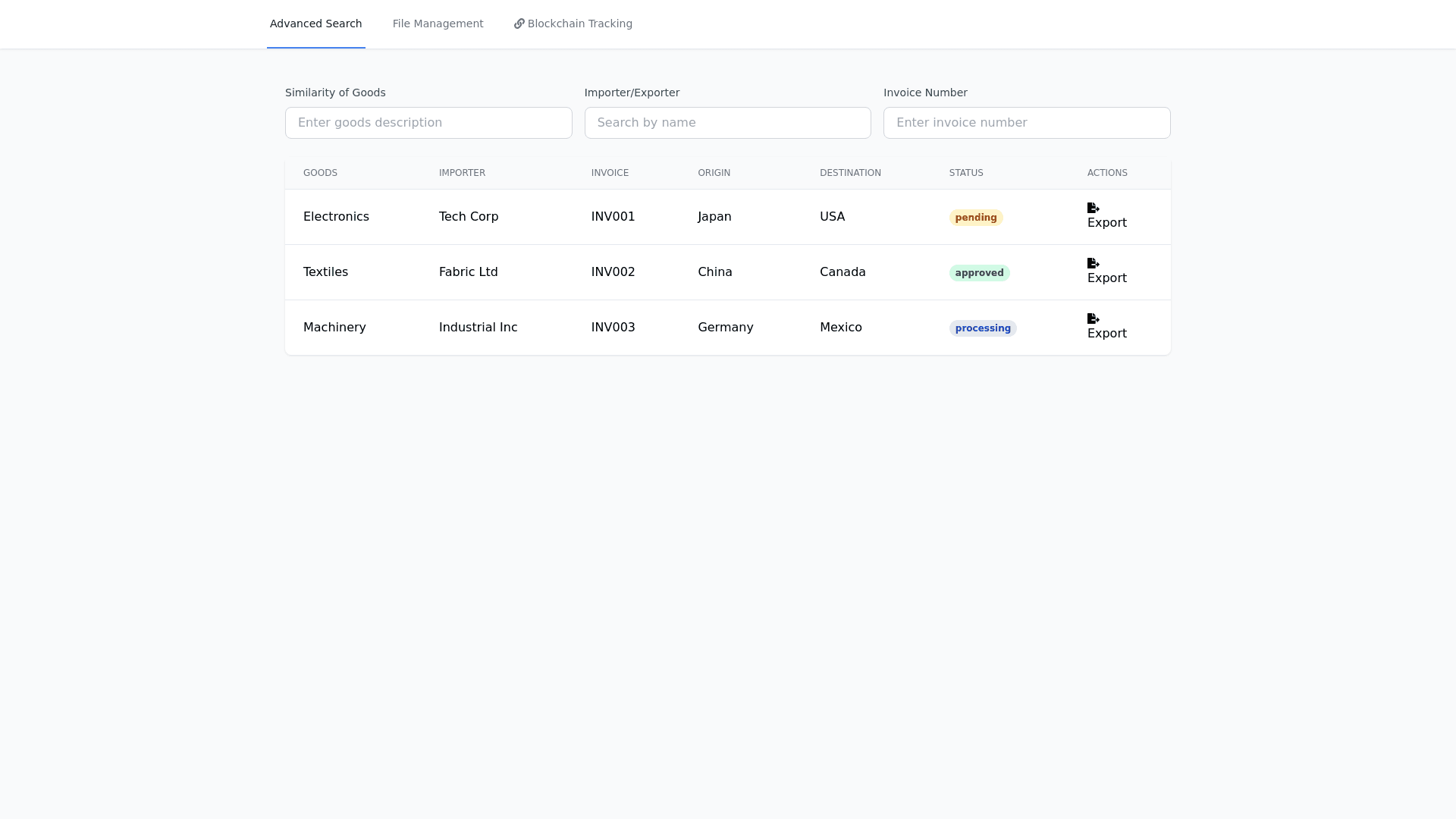Viewport: 1456px width, 819px height.
Task: Select the Industrial Inc importer cell
Action: point(478,328)
